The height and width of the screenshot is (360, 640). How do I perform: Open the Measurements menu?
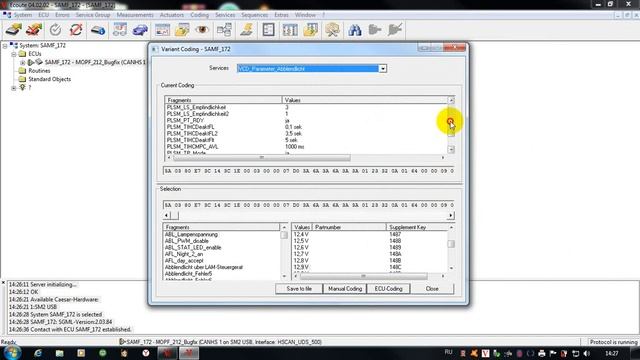pyautogui.click(x=135, y=15)
